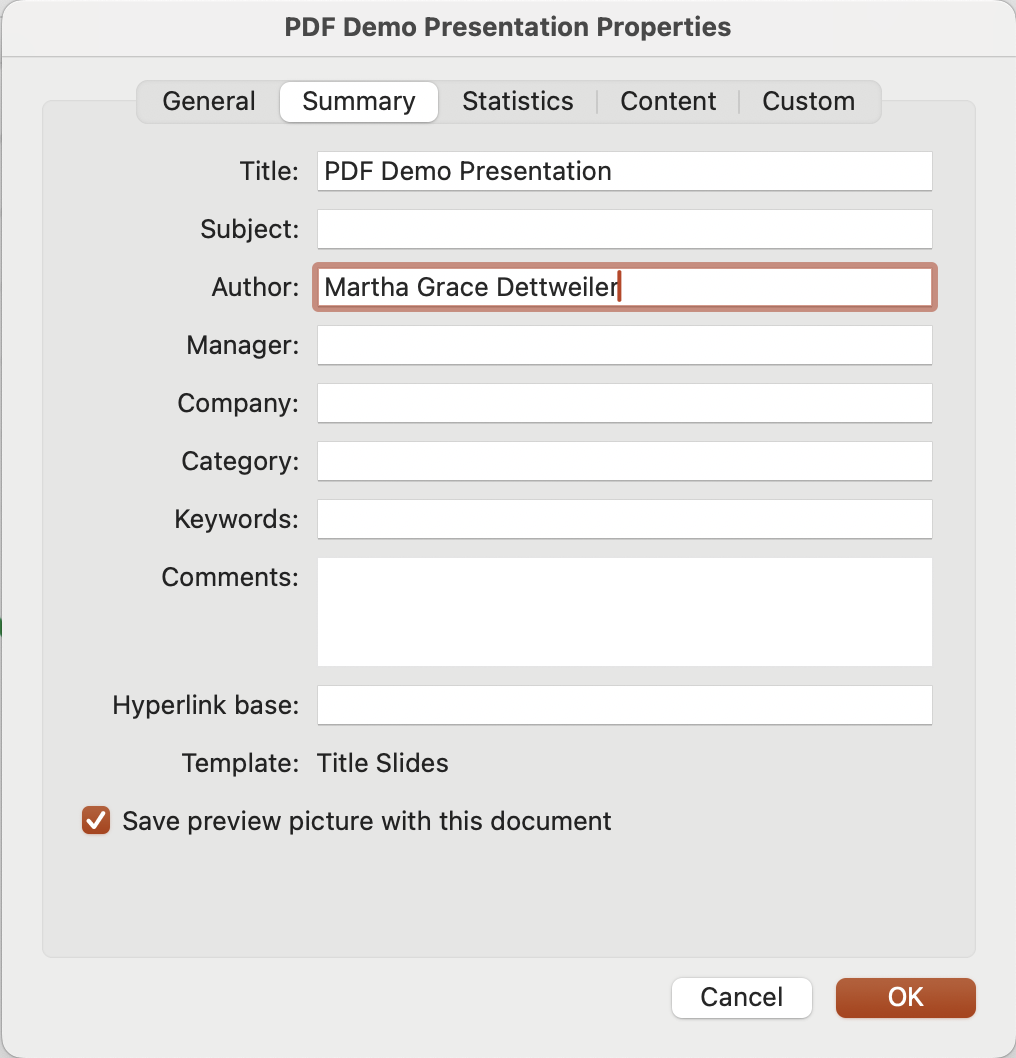Stay on the Summary tab
Image resolution: width=1016 pixels, height=1058 pixels.
[358, 101]
